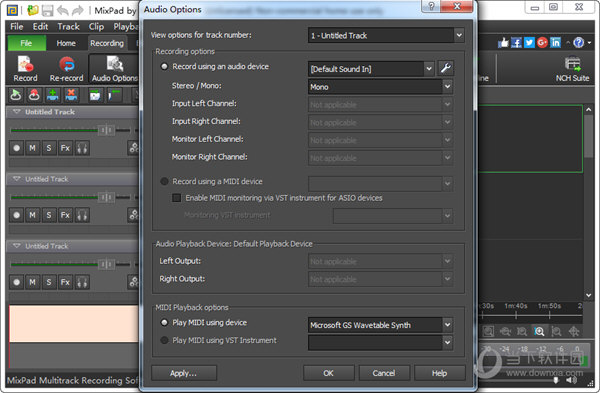Click the master volume slider handle
Screen dimensions: 600x393
coord(556,380)
